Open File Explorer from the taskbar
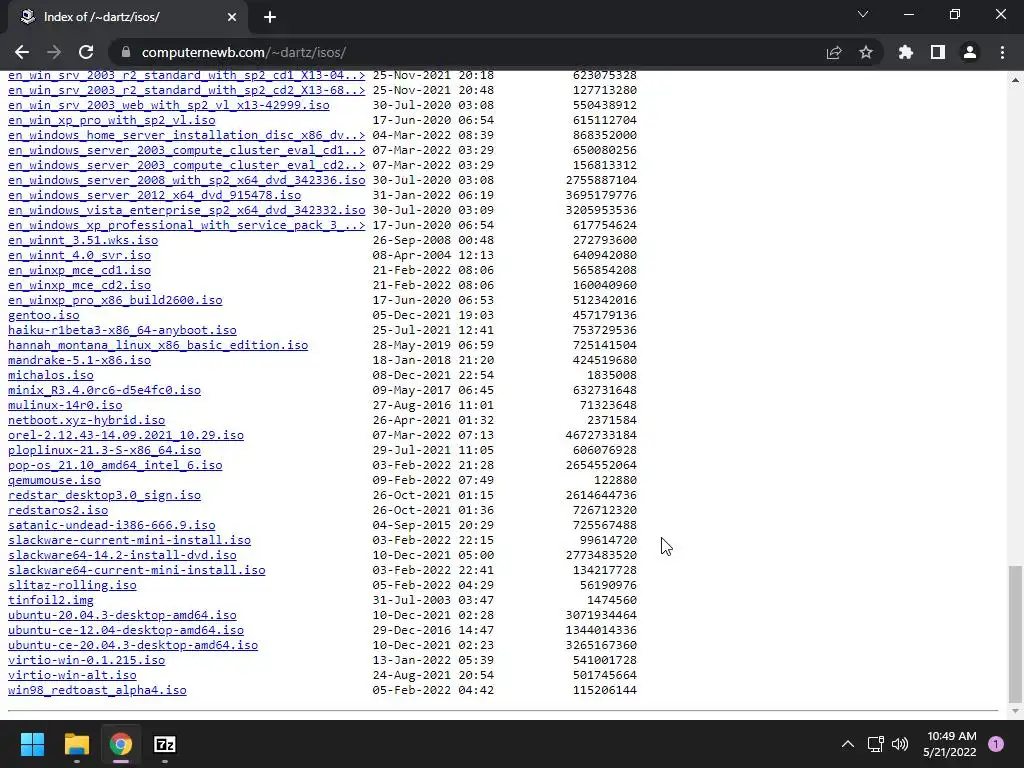1024x768 pixels. point(76,744)
